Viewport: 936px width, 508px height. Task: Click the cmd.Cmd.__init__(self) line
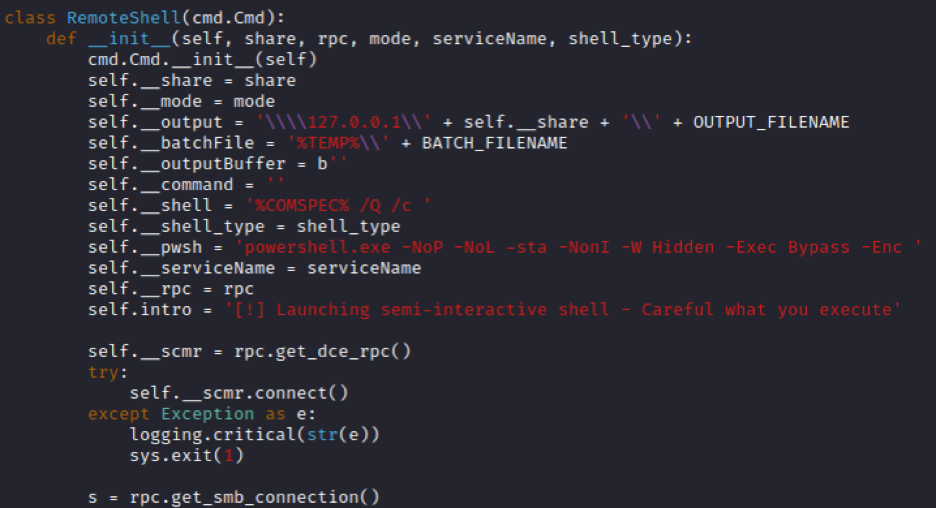[202, 60]
